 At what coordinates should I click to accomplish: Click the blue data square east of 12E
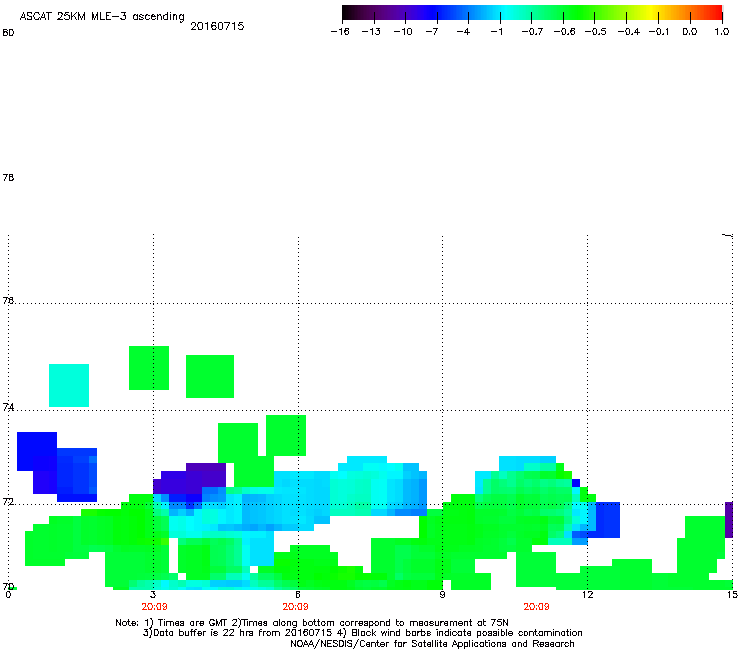(608, 520)
